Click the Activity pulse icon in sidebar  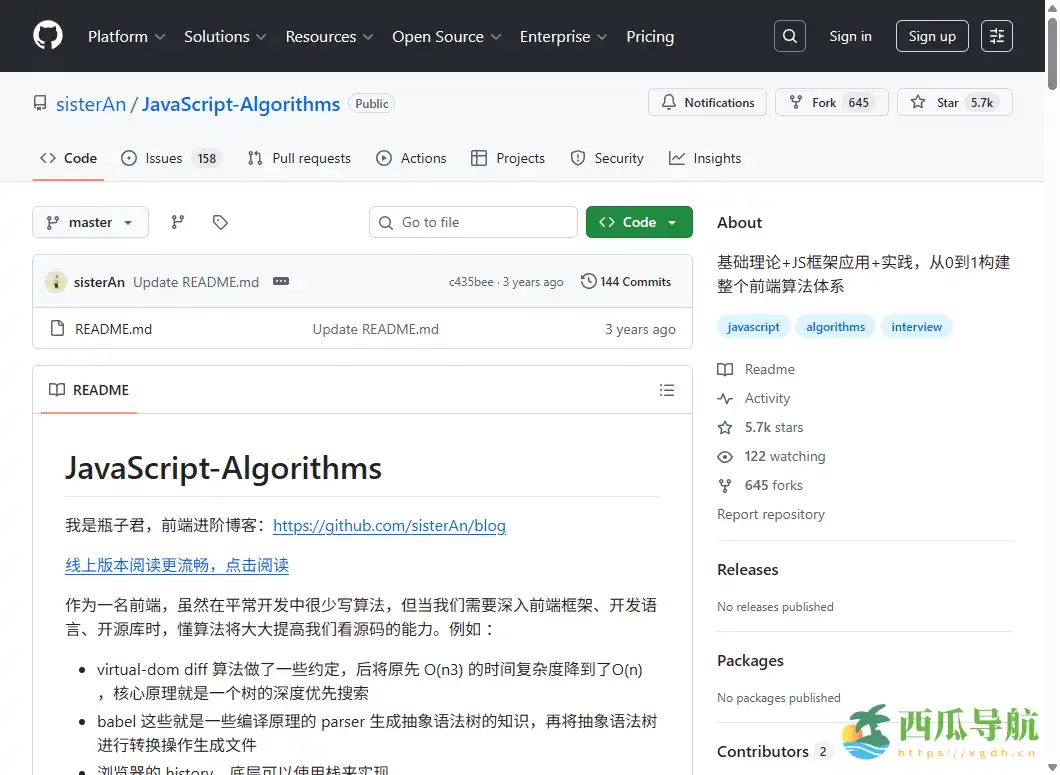pos(724,398)
